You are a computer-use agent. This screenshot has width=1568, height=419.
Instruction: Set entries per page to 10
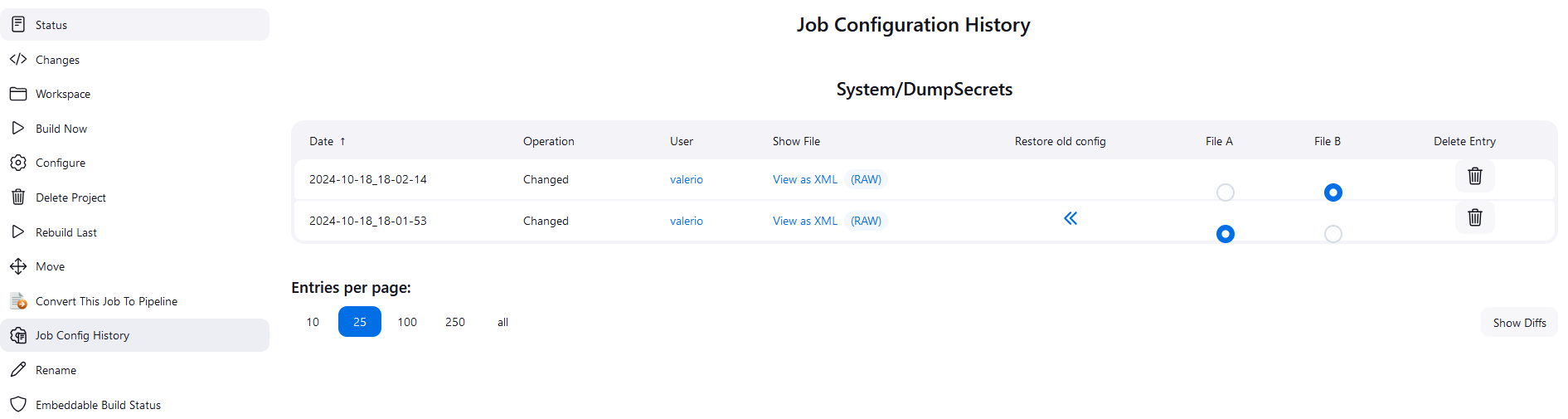[313, 322]
